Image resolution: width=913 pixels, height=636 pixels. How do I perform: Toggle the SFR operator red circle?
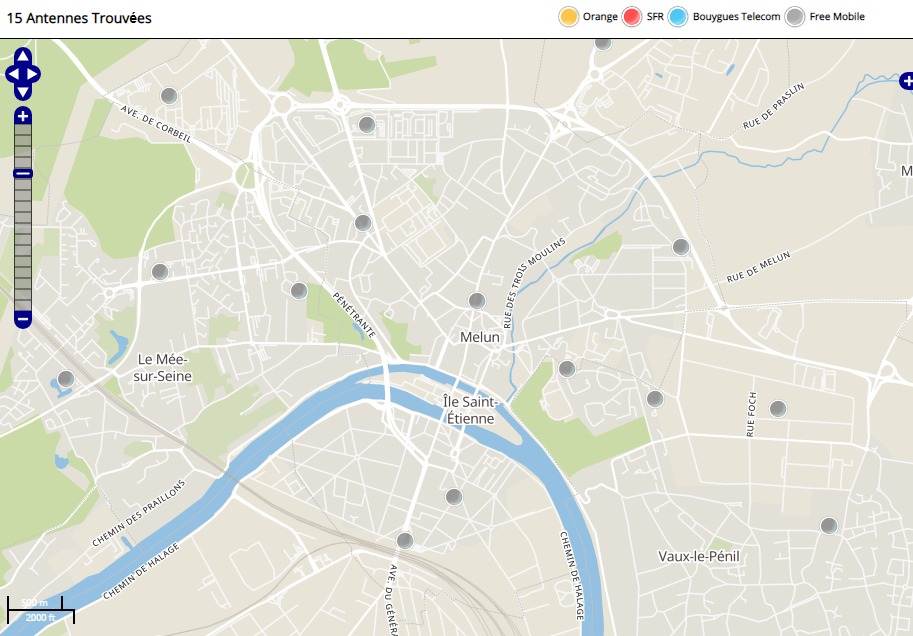631,17
